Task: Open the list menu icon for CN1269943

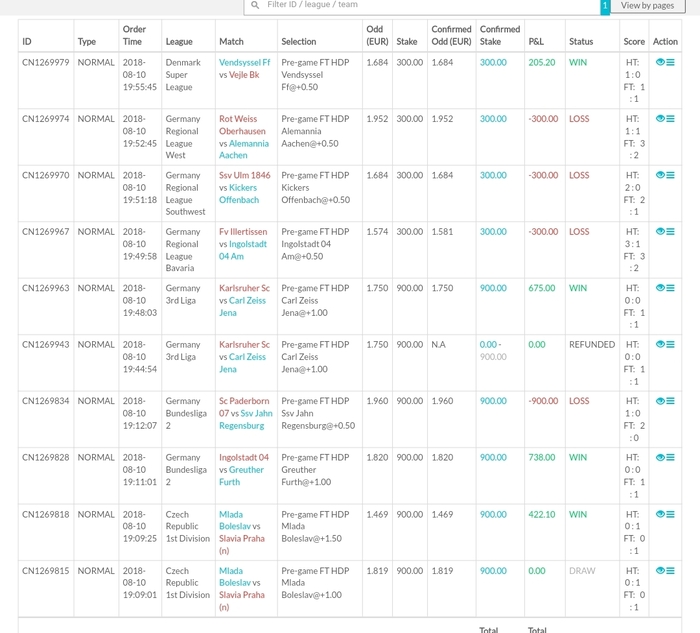Action: pyautogui.click(x=670, y=344)
